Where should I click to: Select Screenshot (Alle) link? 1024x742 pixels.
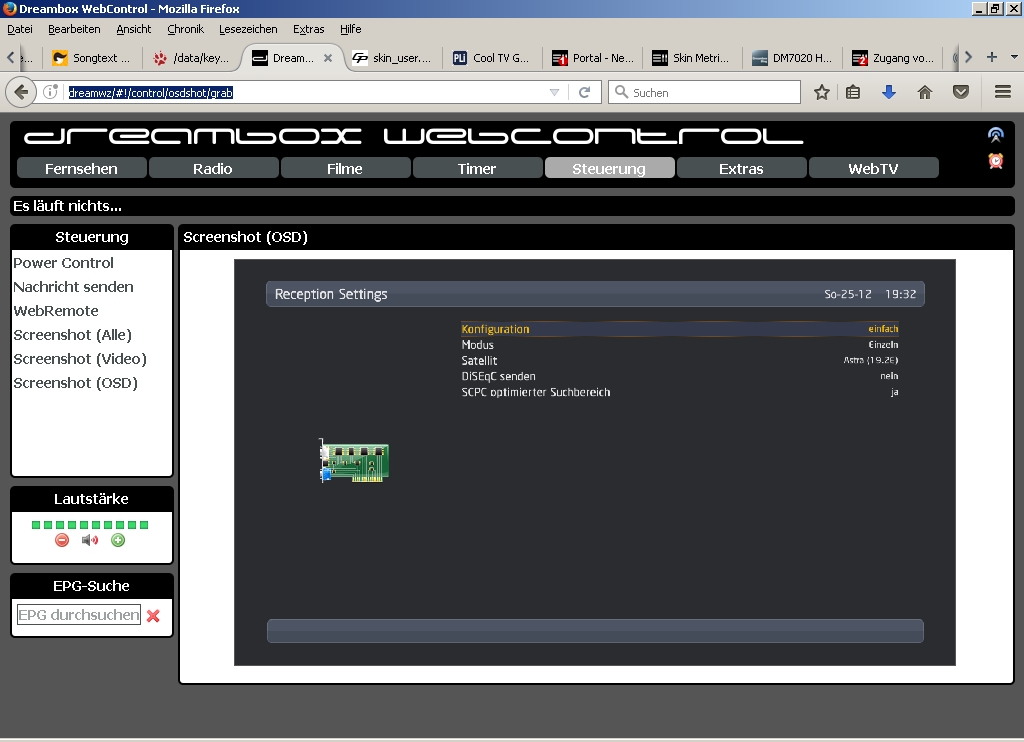[x=72, y=336]
